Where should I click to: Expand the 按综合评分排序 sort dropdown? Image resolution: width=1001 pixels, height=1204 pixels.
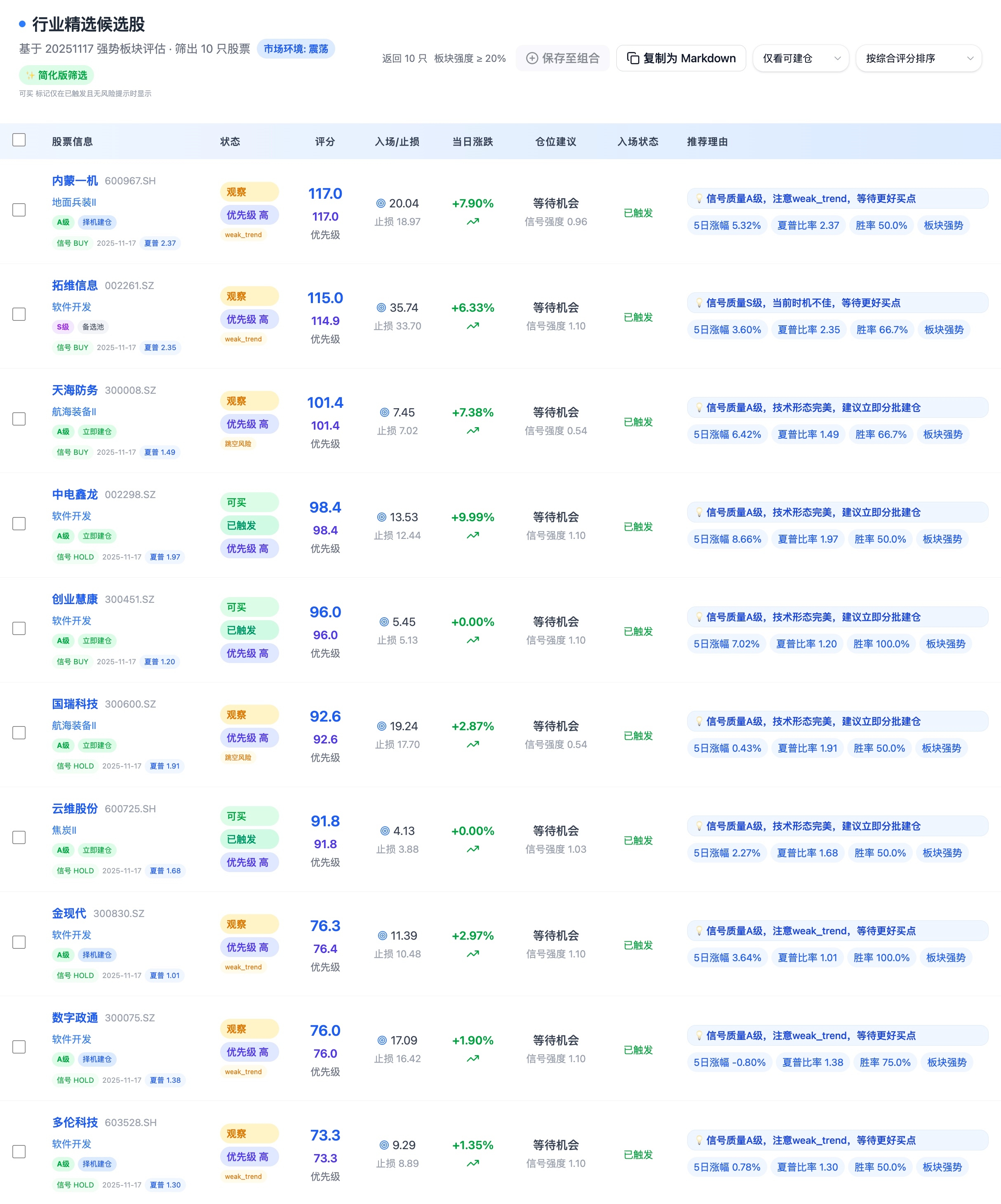click(918, 59)
